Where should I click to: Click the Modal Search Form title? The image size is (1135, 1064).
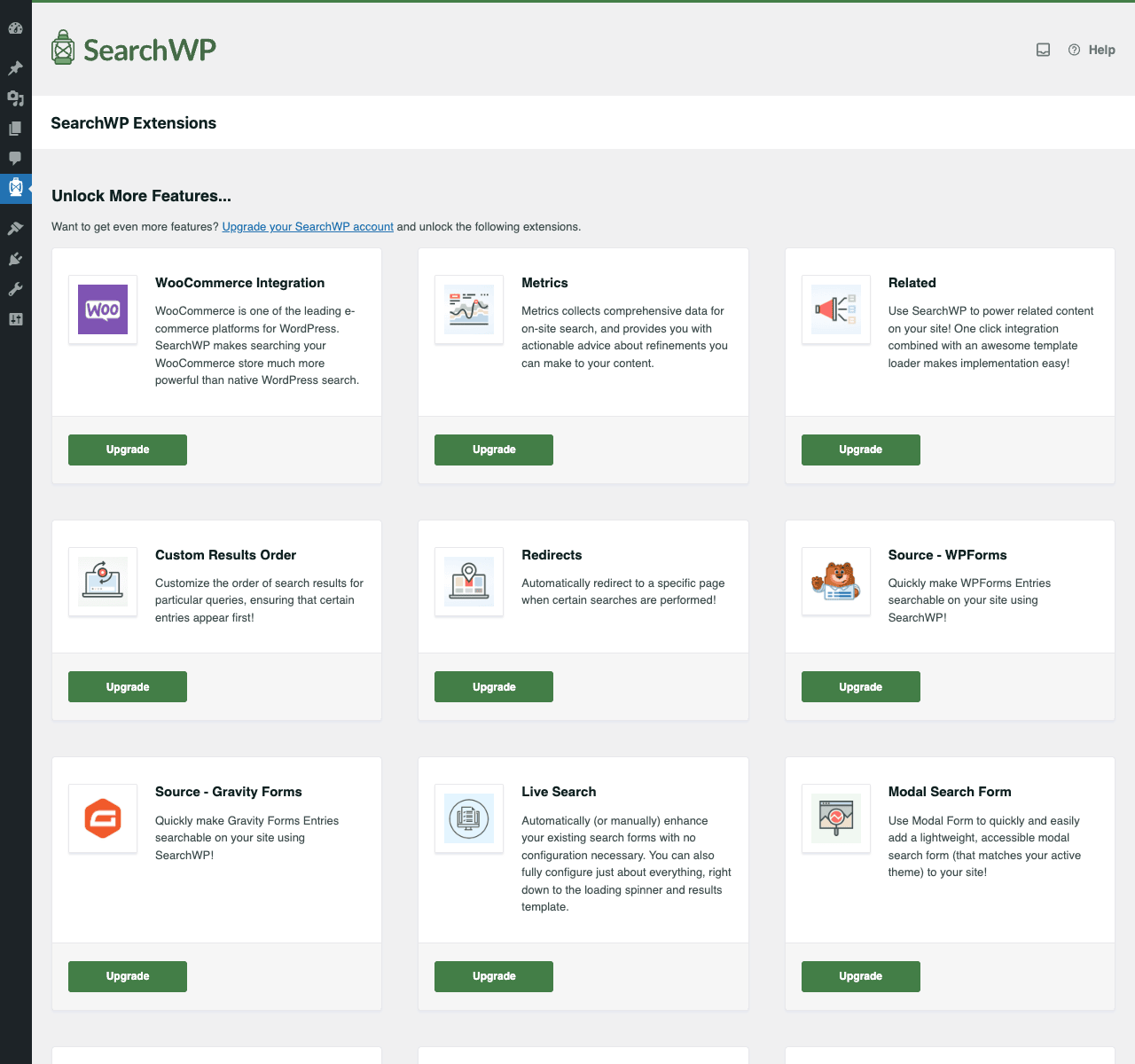[x=950, y=792]
